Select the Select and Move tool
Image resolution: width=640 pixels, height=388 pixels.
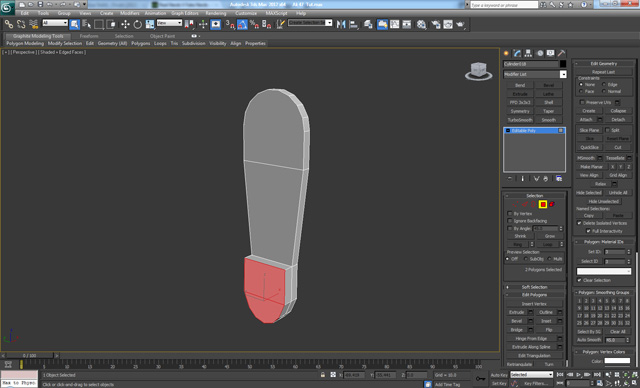click(125, 24)
